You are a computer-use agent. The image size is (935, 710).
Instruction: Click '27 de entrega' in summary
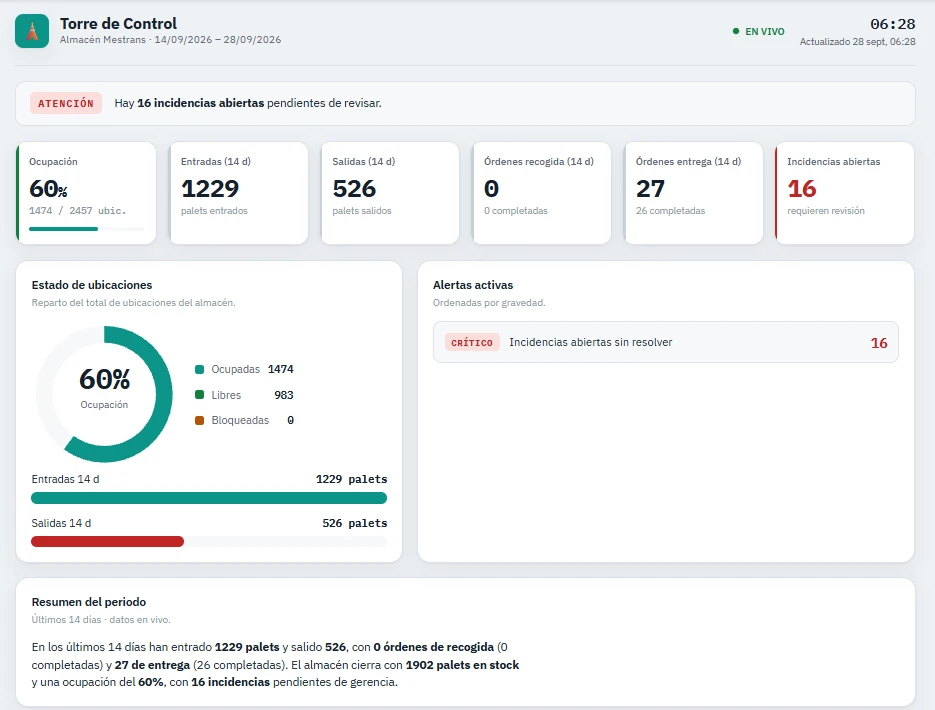(152, 665)
